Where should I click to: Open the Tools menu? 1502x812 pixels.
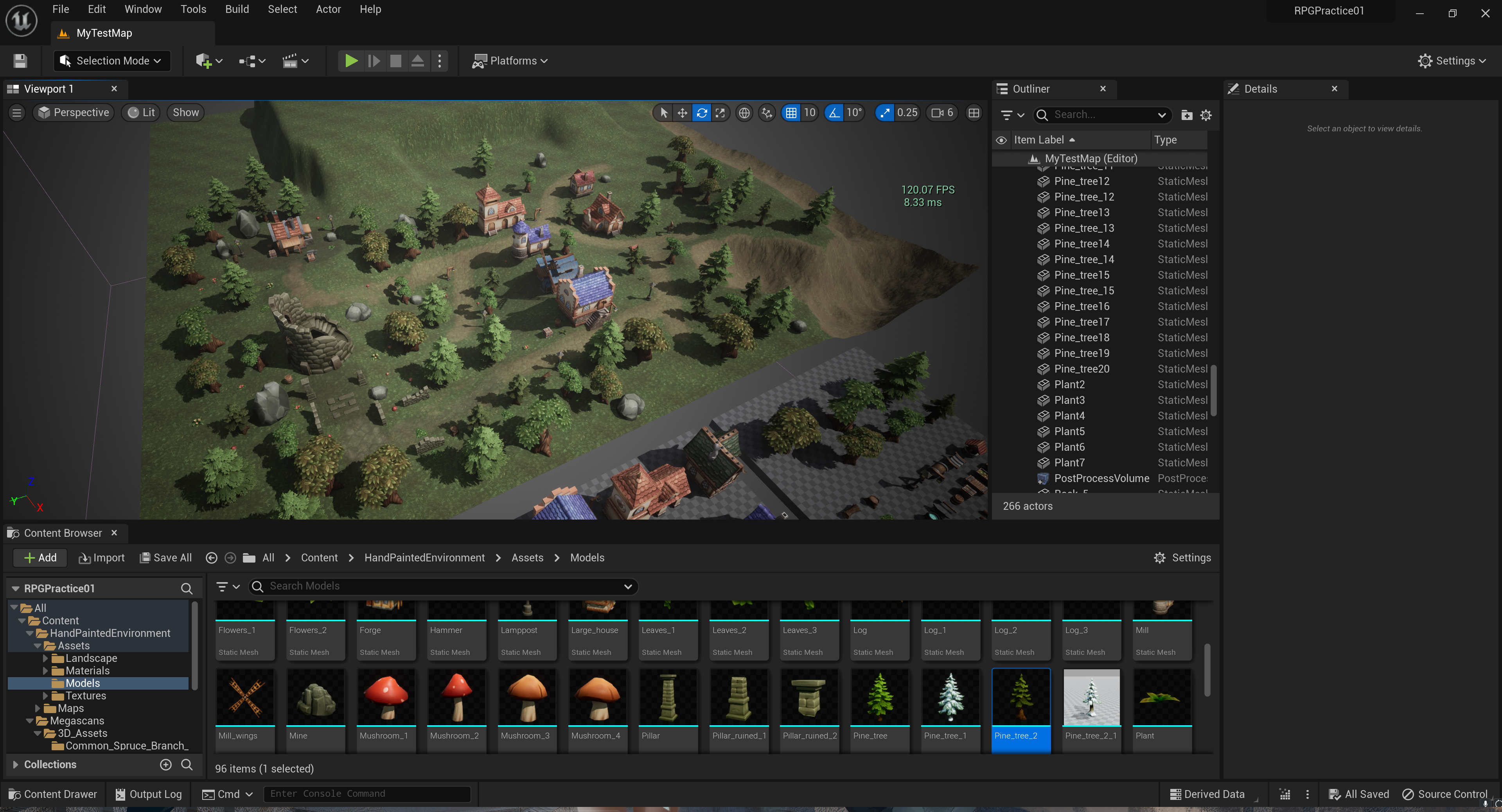point(193,9)
